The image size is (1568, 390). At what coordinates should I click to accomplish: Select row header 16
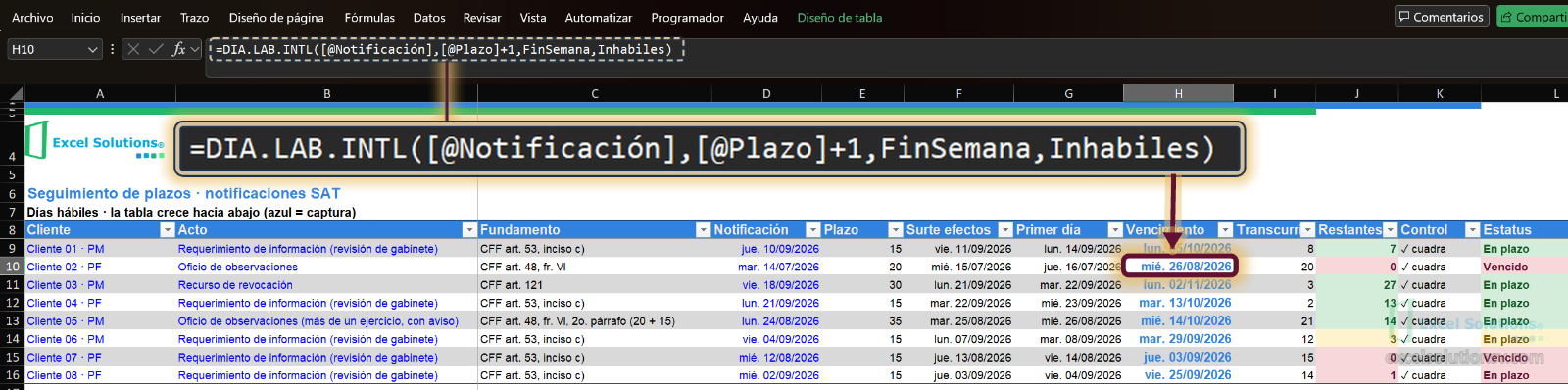pos(12,375)
